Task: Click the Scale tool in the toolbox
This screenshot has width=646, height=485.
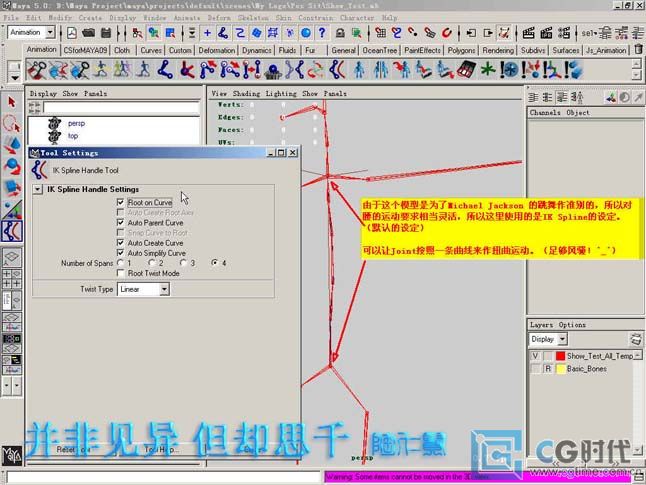Action: (x=12, y=187)
